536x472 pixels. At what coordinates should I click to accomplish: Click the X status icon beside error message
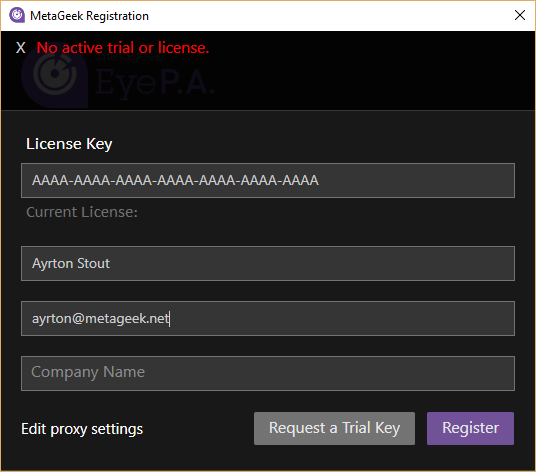coord(21,48)
